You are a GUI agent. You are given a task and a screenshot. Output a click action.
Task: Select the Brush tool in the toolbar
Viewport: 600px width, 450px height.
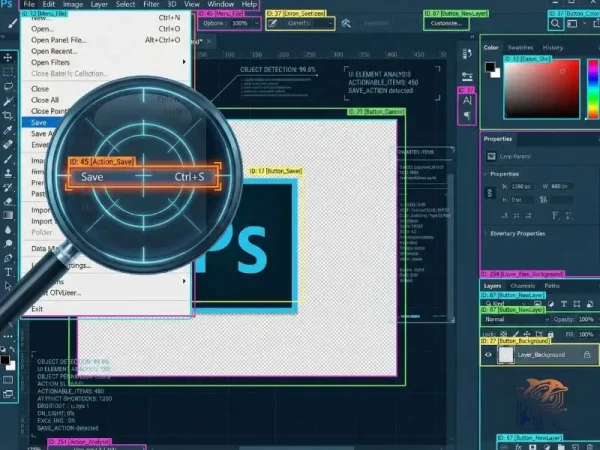8,158
